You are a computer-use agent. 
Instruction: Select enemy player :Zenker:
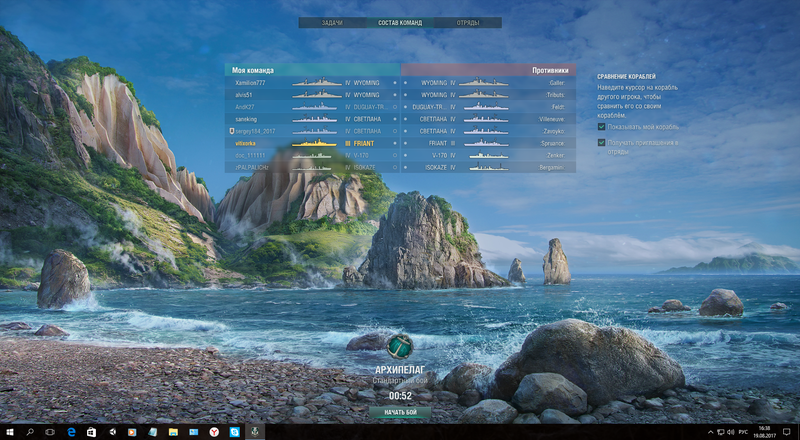pyautogui.click(x=555, y=155)
